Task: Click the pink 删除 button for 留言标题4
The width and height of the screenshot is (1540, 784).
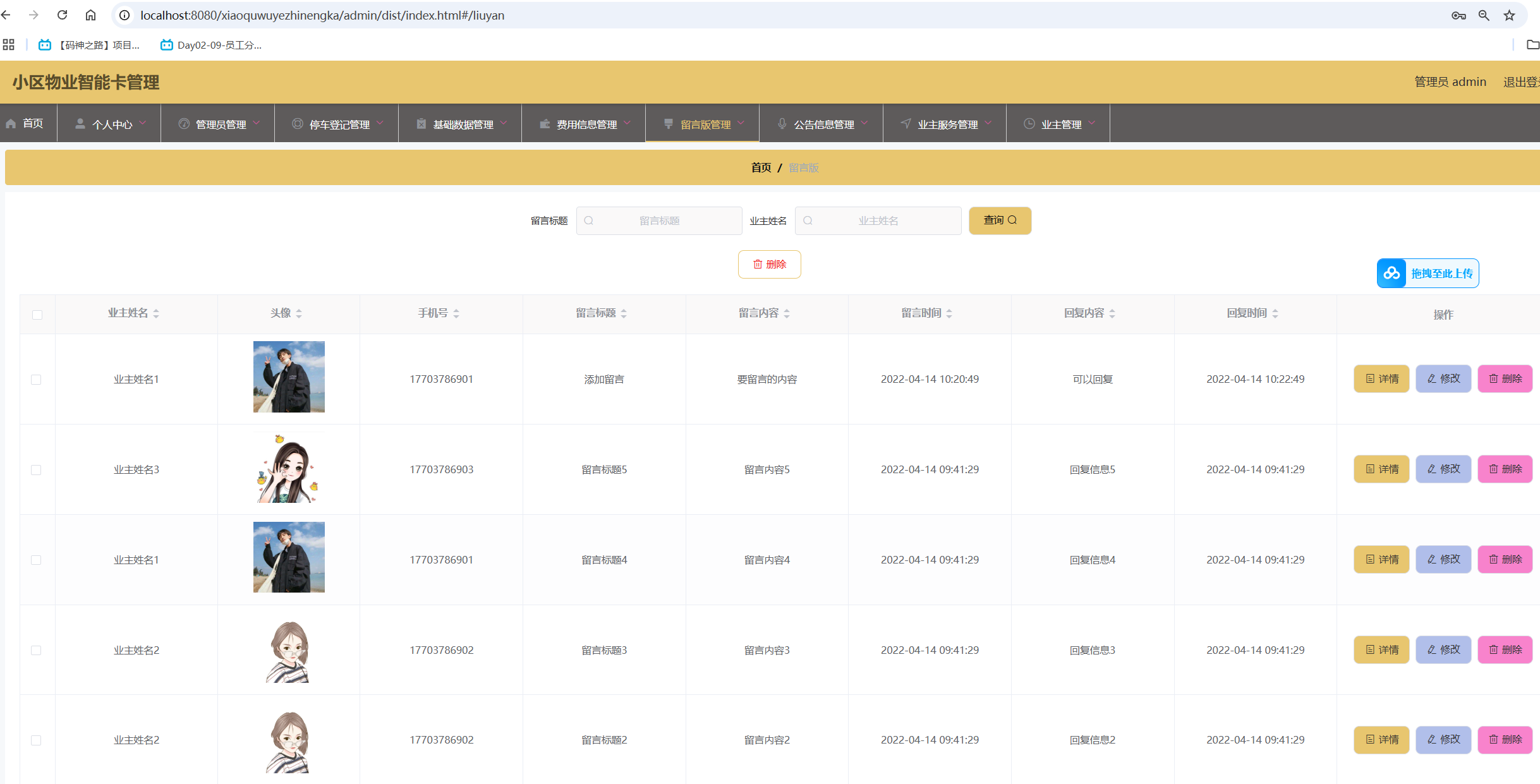Action: click(1505, 559)
